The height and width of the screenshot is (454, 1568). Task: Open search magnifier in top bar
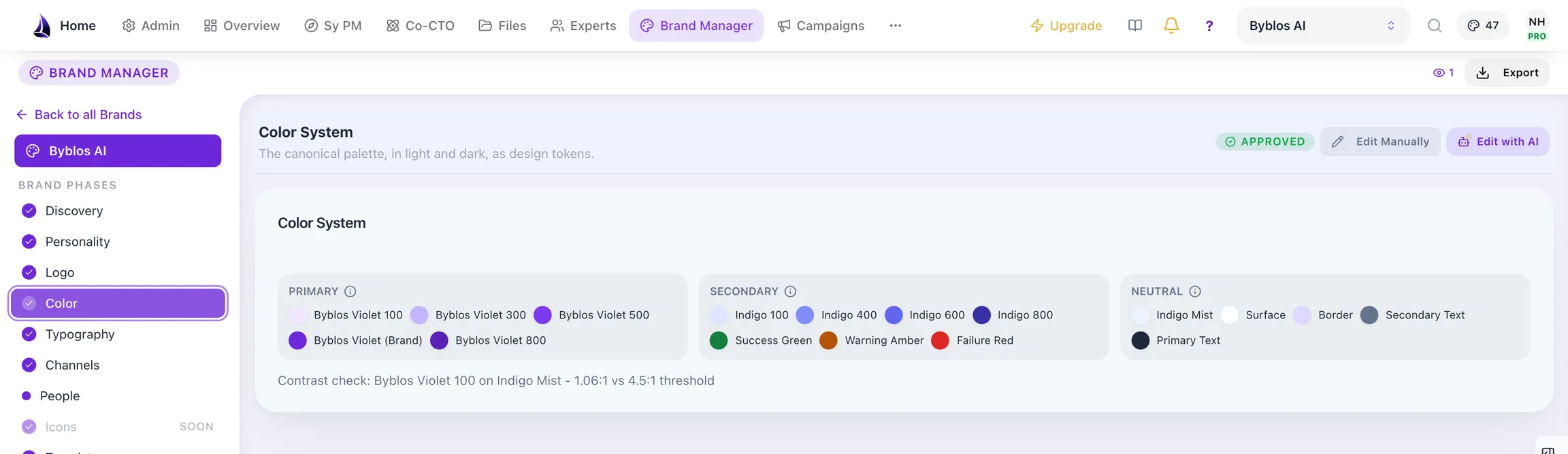1434,25
